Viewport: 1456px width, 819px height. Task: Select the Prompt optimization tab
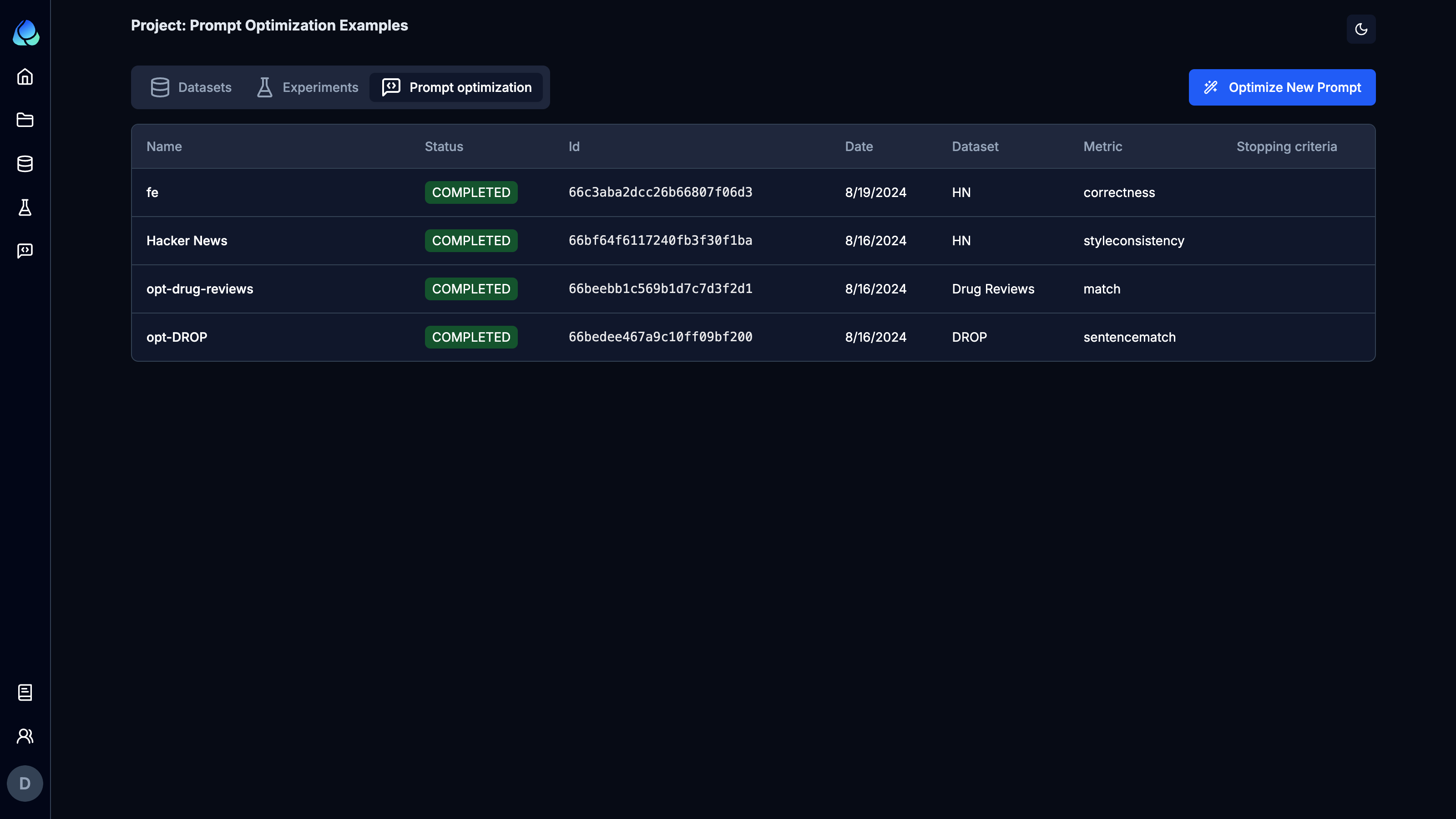[x=456, y=87]
